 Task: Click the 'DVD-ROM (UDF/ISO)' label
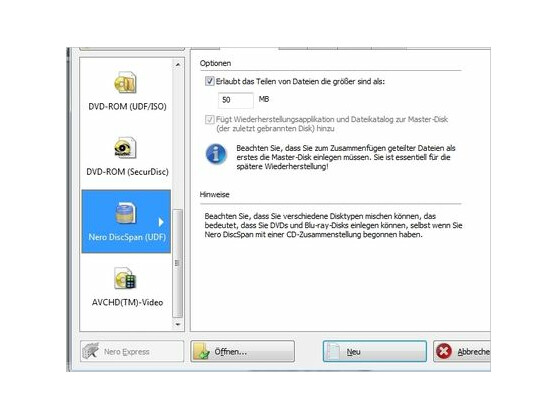point(127,107)
